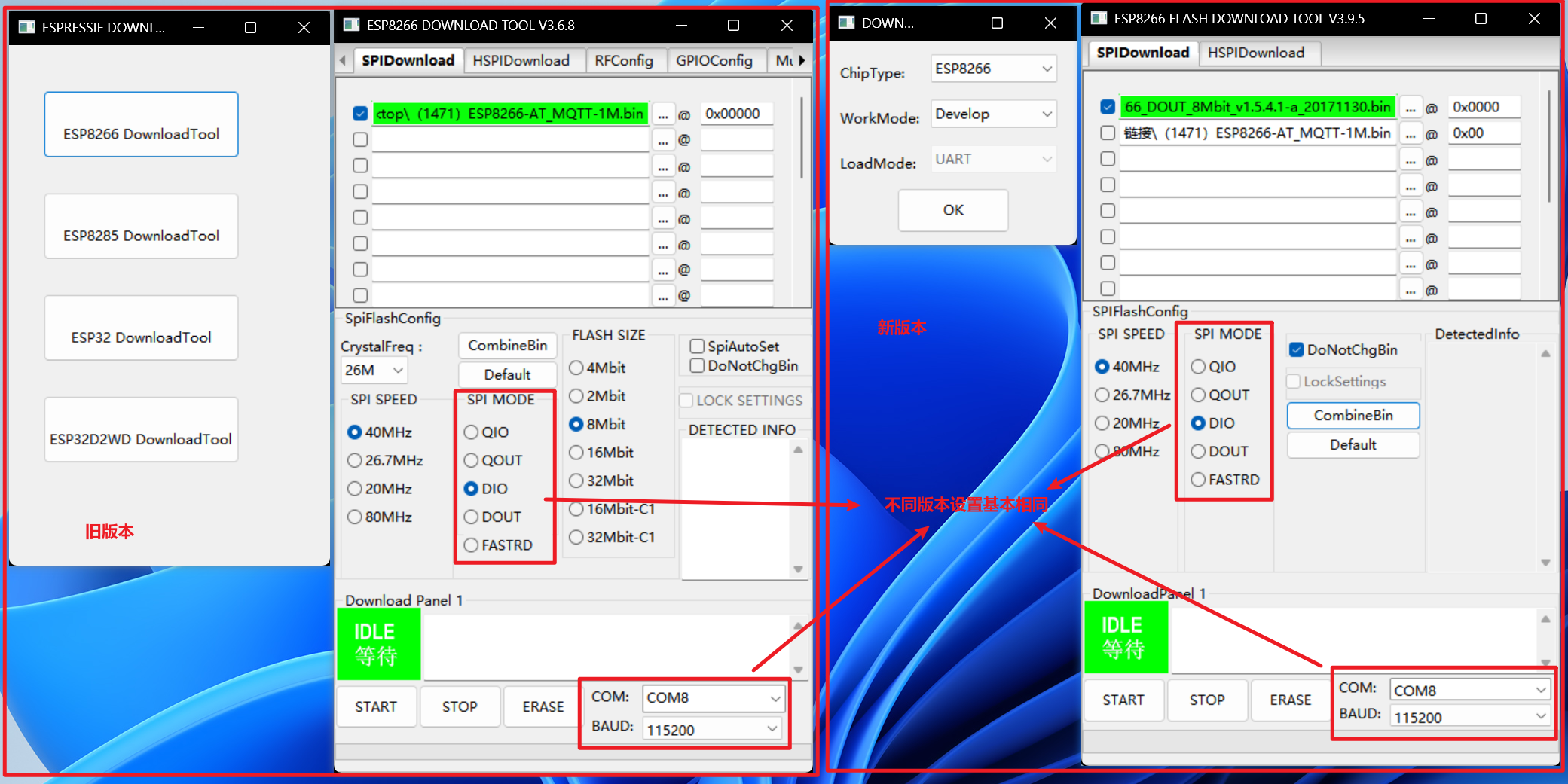Open ChipType ESP8266 dropdown
Screen dimensions: 1568x784
tap(994, 69)
